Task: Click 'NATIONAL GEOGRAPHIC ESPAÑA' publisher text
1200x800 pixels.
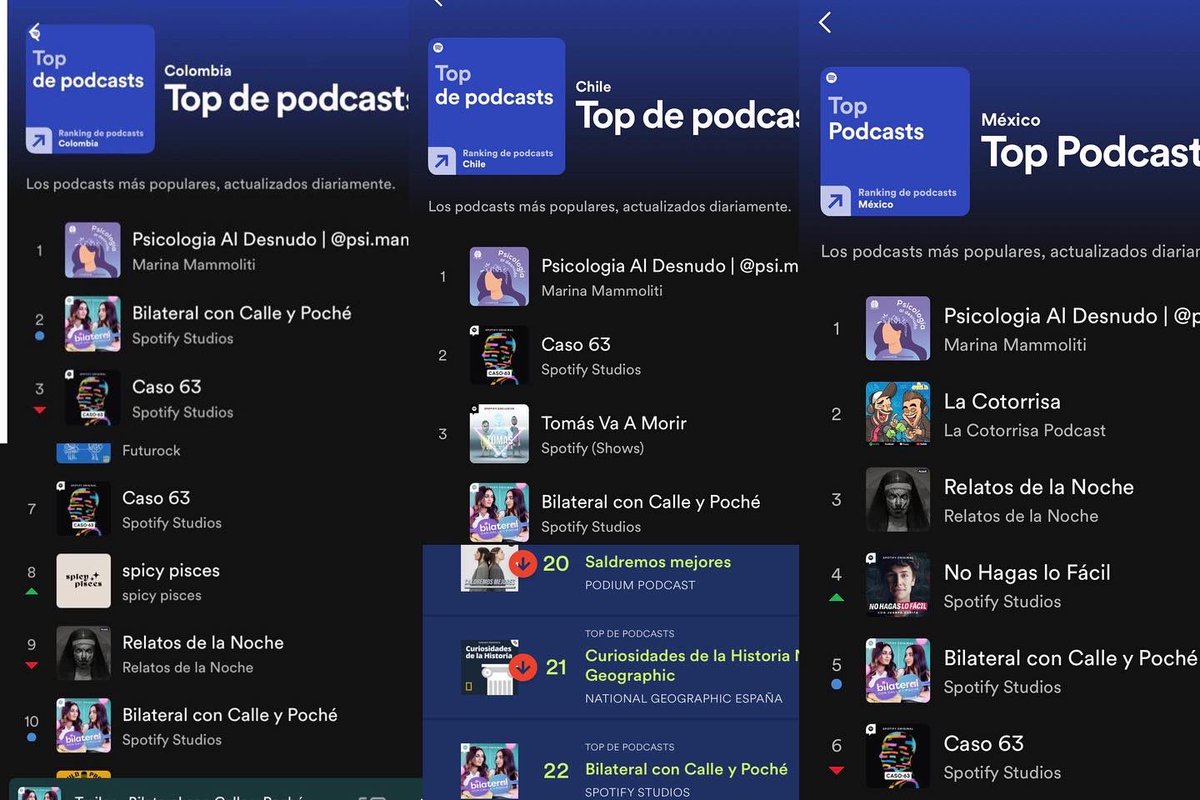Action: 684,698
